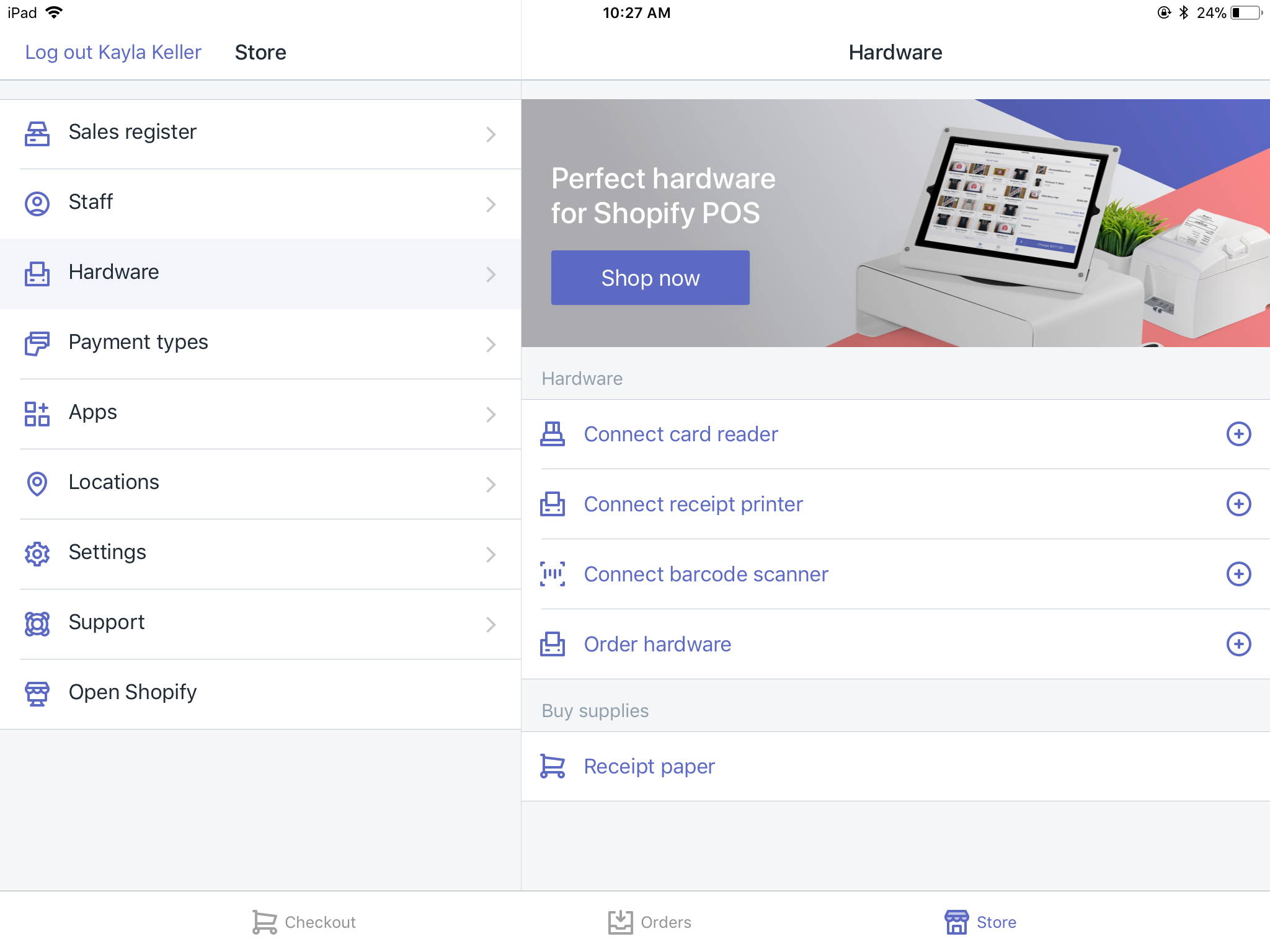The height and width of the screenshot is (952, 1270).
Task: Click the card reader icon
Action: [553, 434]
